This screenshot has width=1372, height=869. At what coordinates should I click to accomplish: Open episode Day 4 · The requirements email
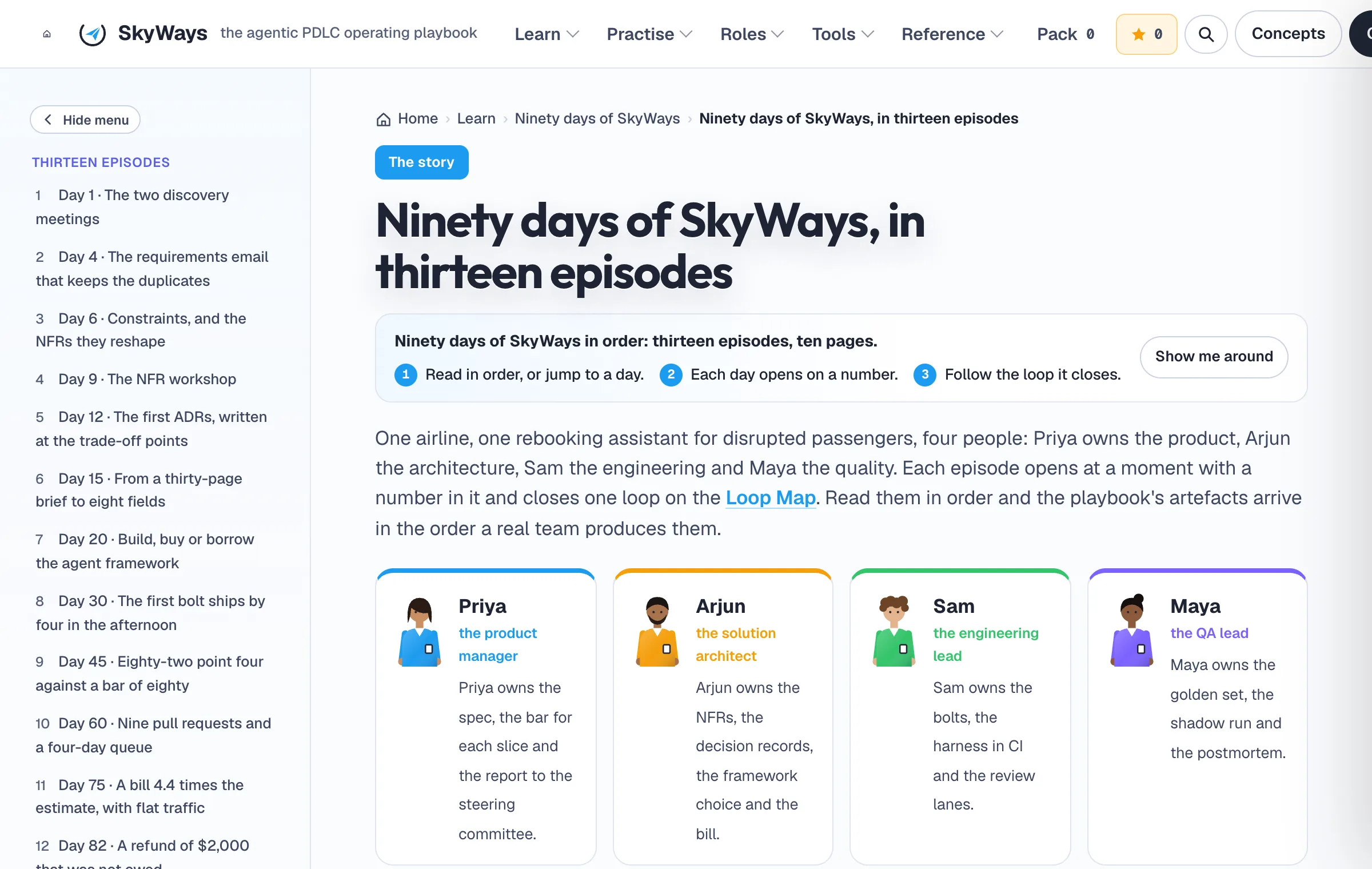tap(154, 269)
